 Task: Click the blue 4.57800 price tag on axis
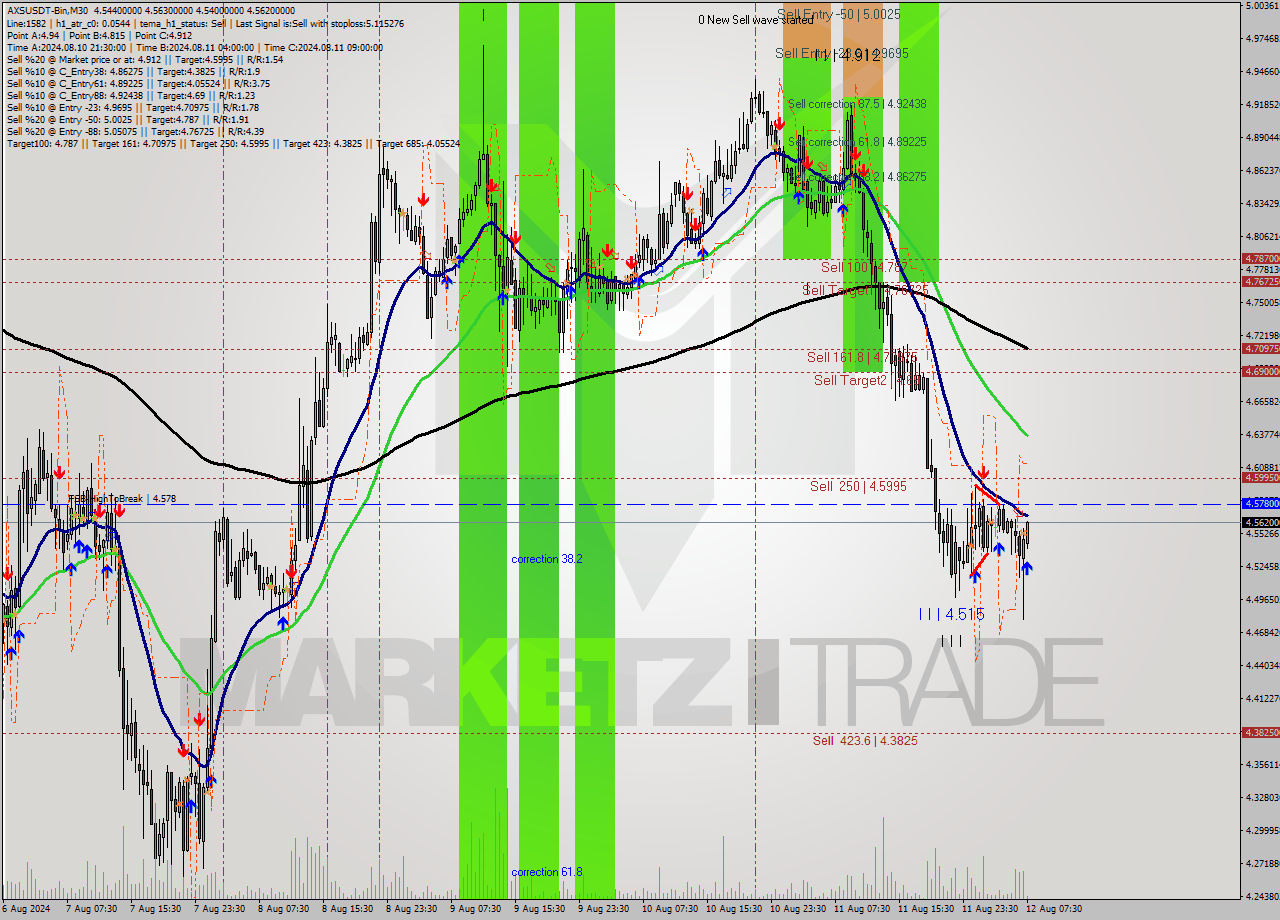(1260, 504)
